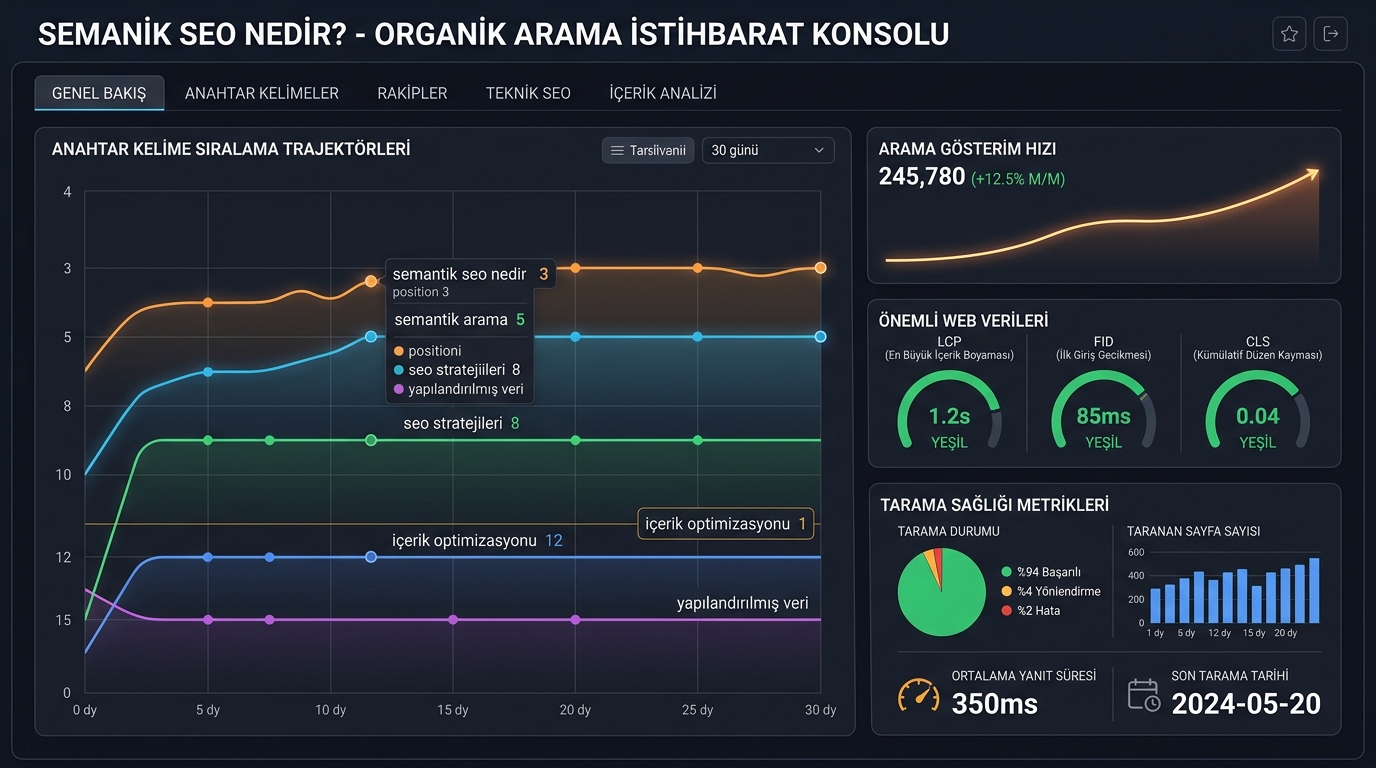The height and width of the screenshot is (768, 1376).
Task: Click the orange point at 30 dy
Action: [x=820, y=268]
